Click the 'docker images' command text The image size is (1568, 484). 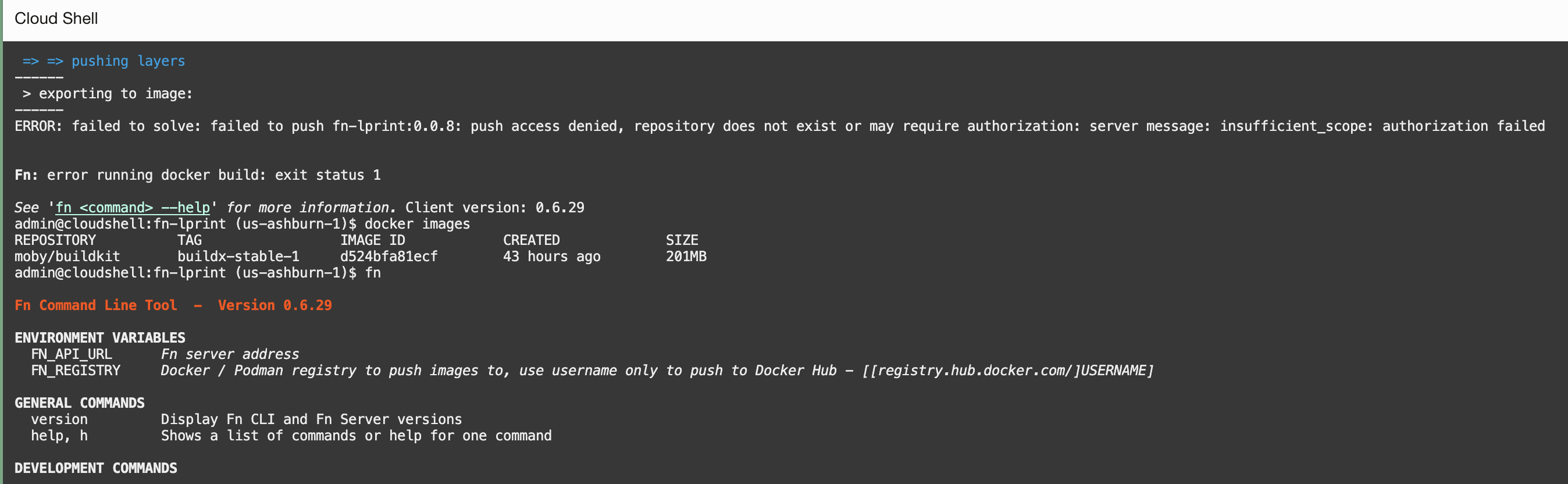pyautogui.click(x=417, y=224)
